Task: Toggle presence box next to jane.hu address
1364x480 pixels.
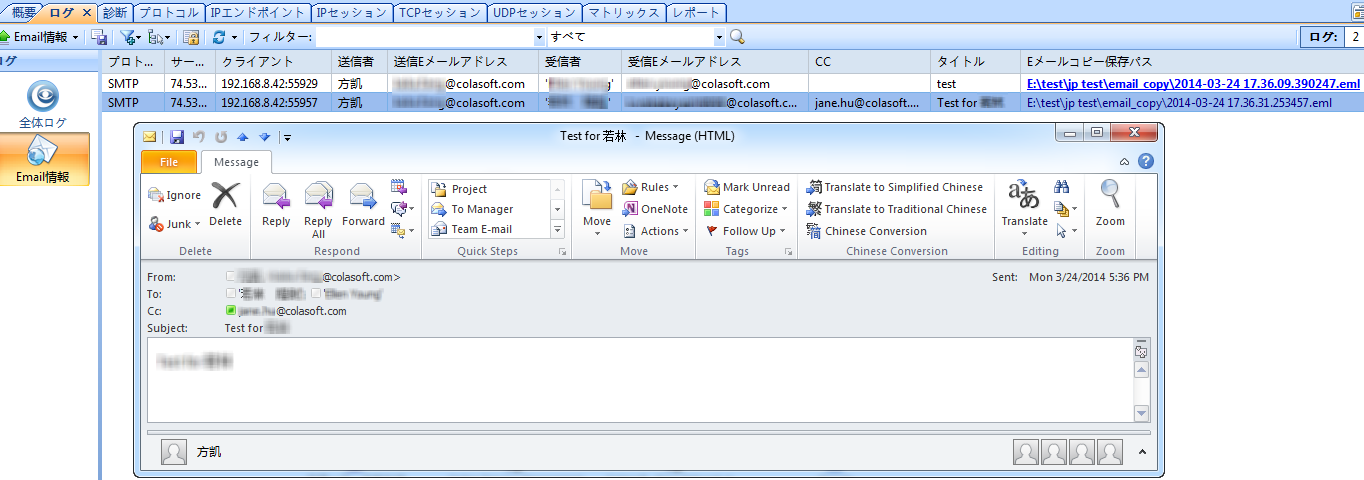Action: pyautogui.click(x=232, y=311)
